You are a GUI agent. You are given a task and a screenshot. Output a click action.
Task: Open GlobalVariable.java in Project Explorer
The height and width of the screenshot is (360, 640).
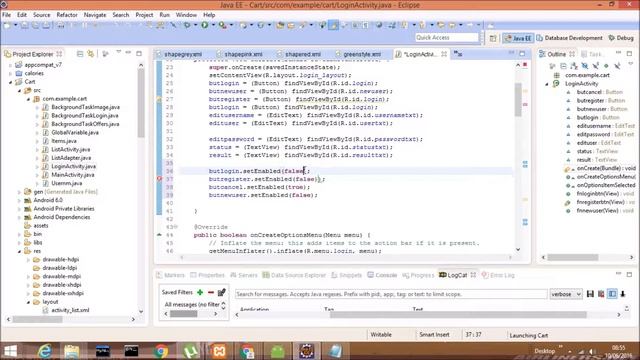tap(75, 132)
